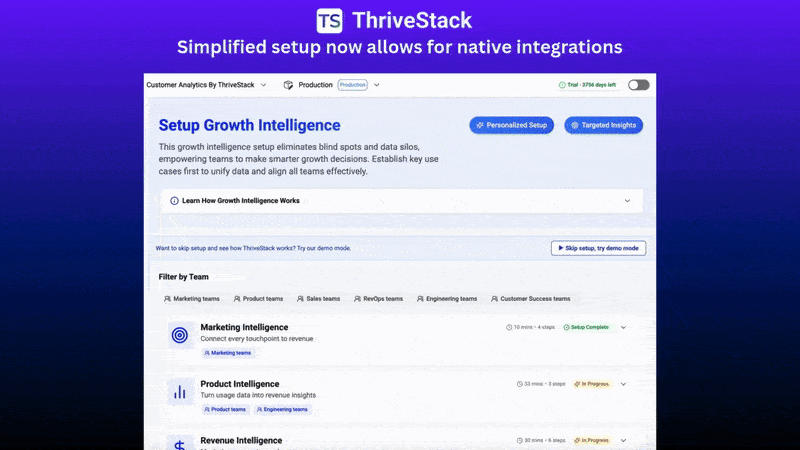The image size is (800, 450).
Task: Click the Targeted Insights button
Action: 604,125
